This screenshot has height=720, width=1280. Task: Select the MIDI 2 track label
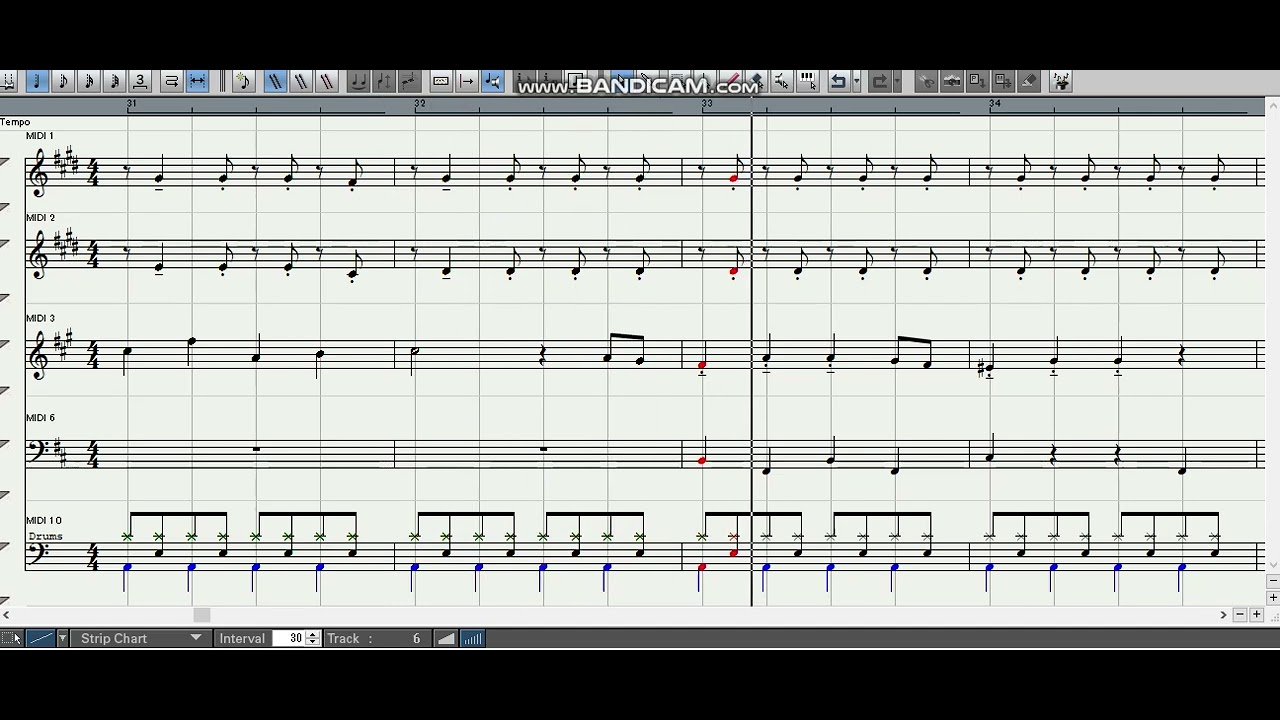(40, 218)
